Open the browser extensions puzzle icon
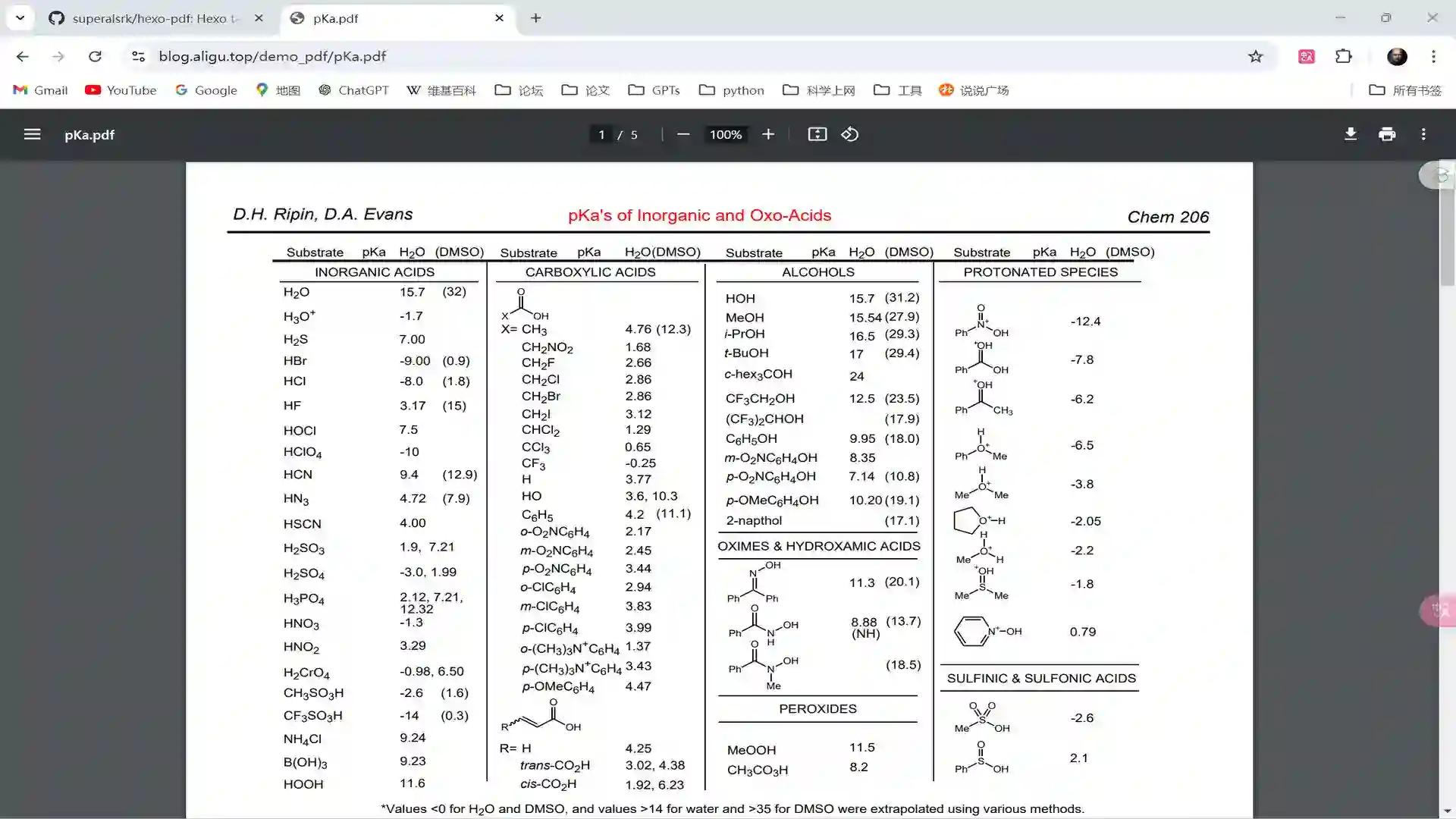The width and height of the screenshot is (1456, 819). coord(1344,56)
